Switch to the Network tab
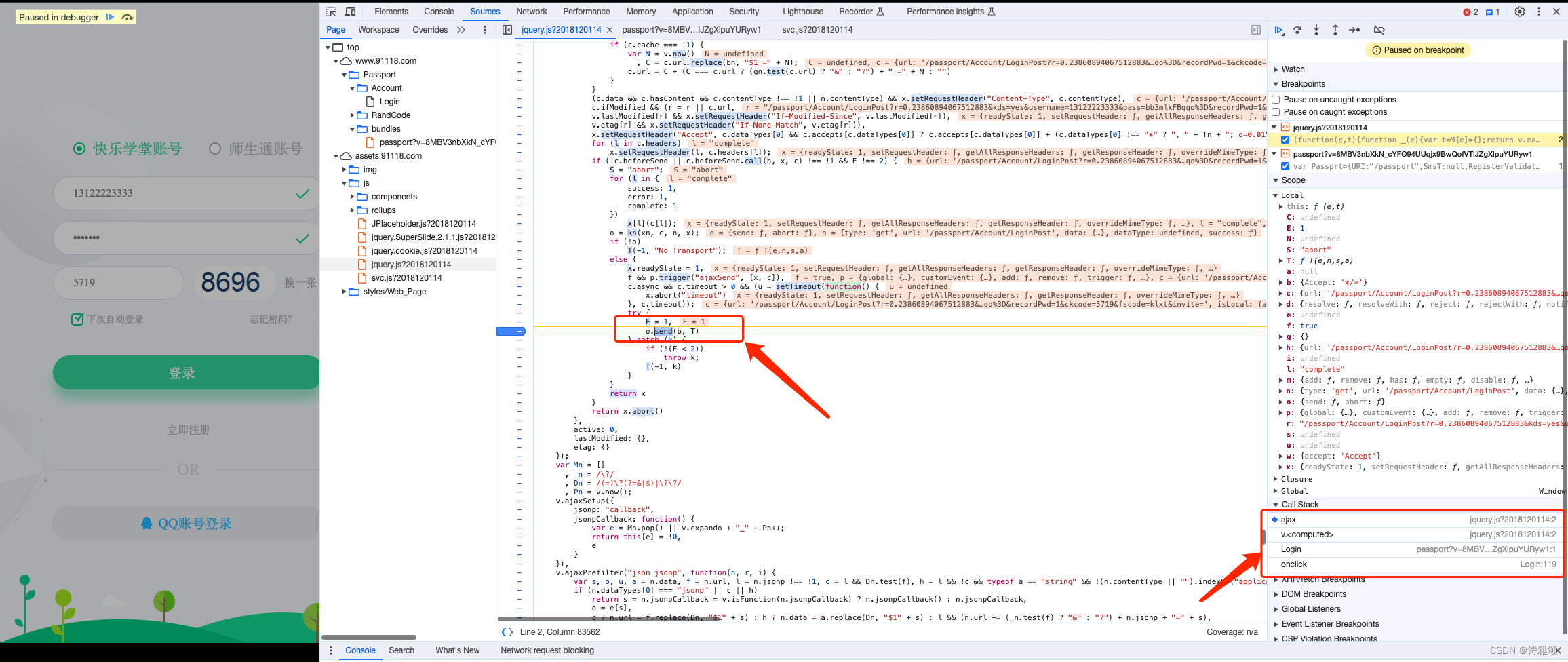Viewport: 1568px width, 662px height. tap(532, 12)
